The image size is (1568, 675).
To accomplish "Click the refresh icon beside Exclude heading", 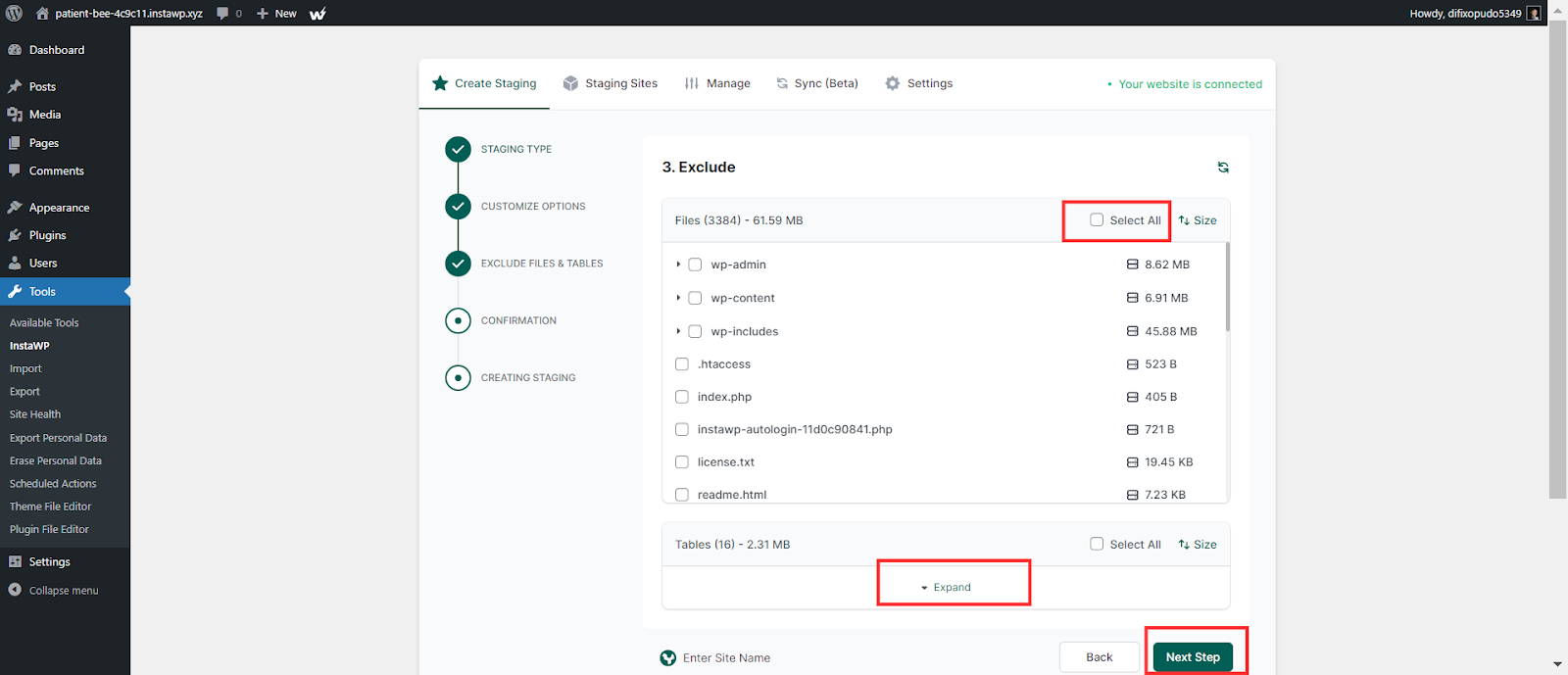I will pyautogui.click(x=1223, y=168).
